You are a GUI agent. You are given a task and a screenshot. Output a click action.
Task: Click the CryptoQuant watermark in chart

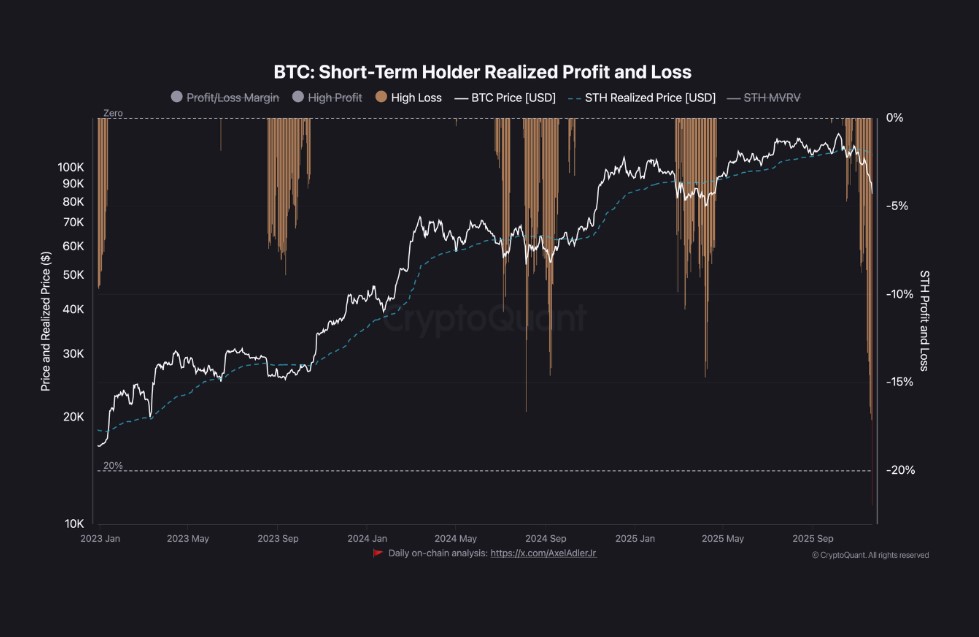coord(484,319)
